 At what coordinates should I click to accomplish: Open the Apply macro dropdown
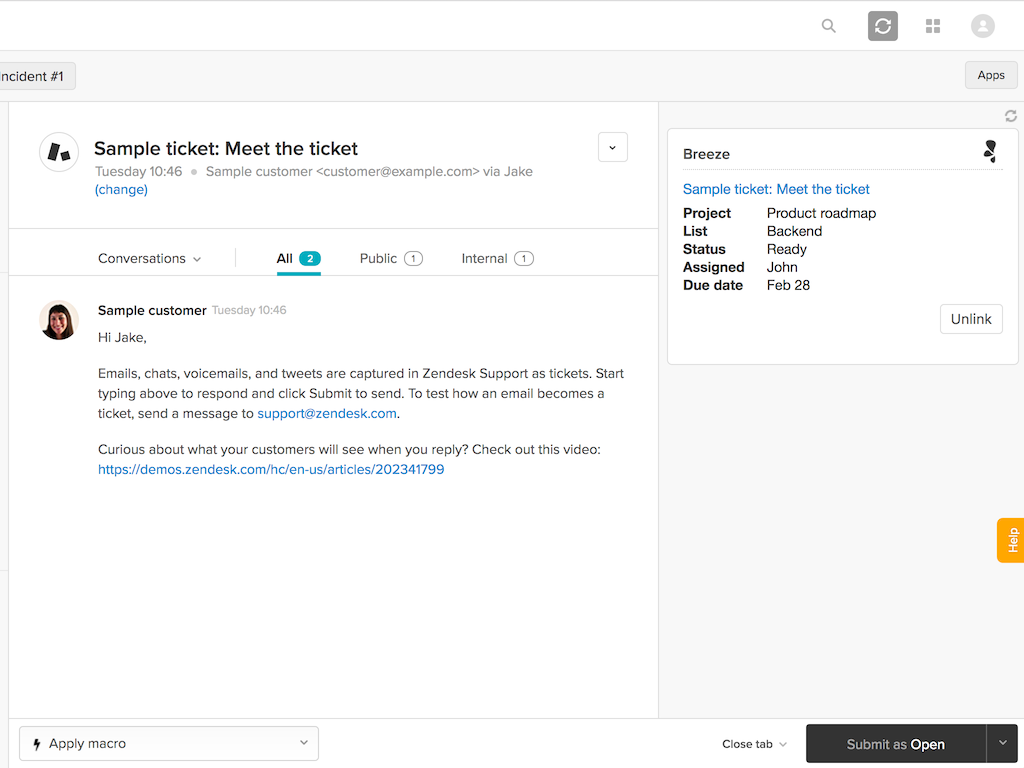[x=168, y=743]
